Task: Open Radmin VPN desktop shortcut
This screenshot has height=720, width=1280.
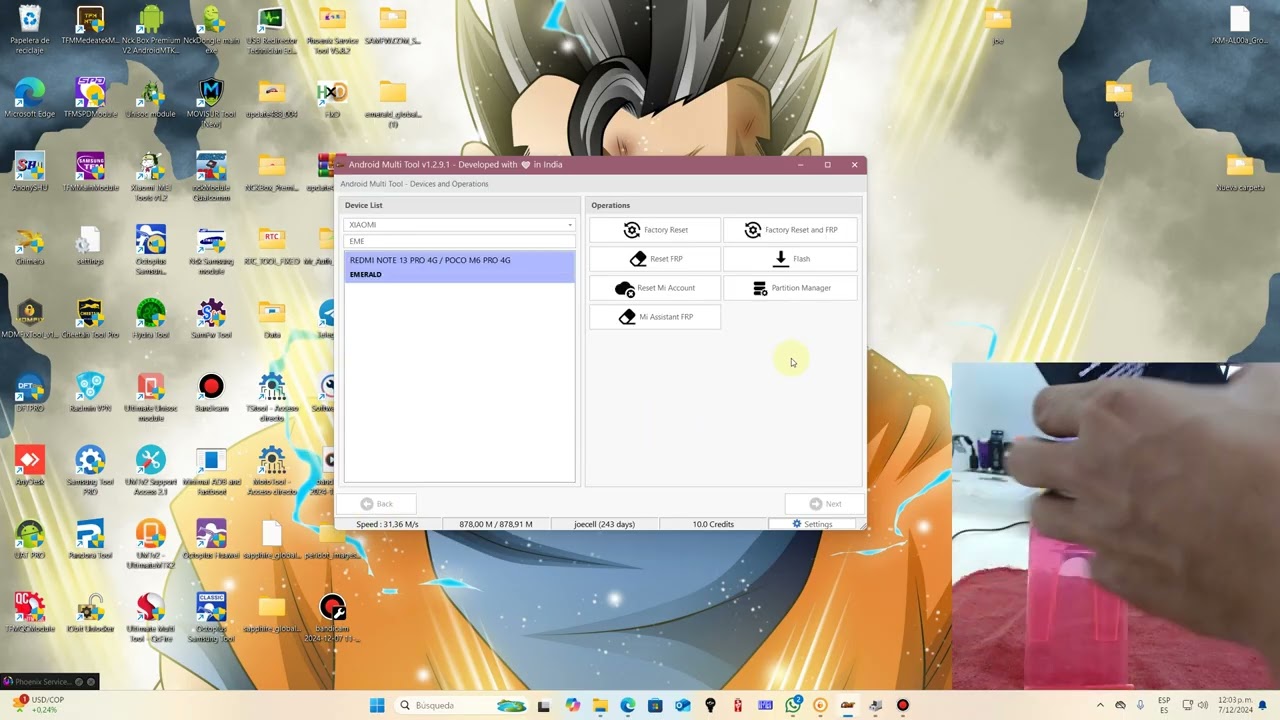Action: tap(90, 393)
